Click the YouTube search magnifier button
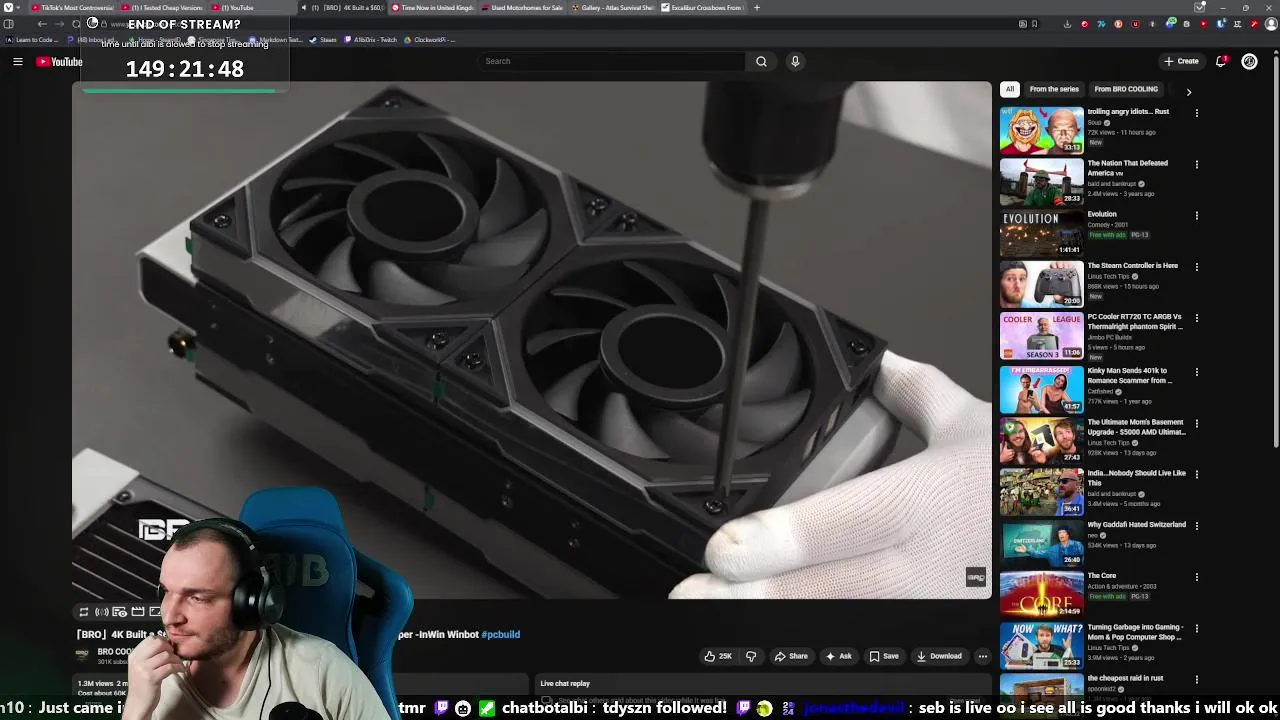1280x720 pixels. click(x=761, y=61)
